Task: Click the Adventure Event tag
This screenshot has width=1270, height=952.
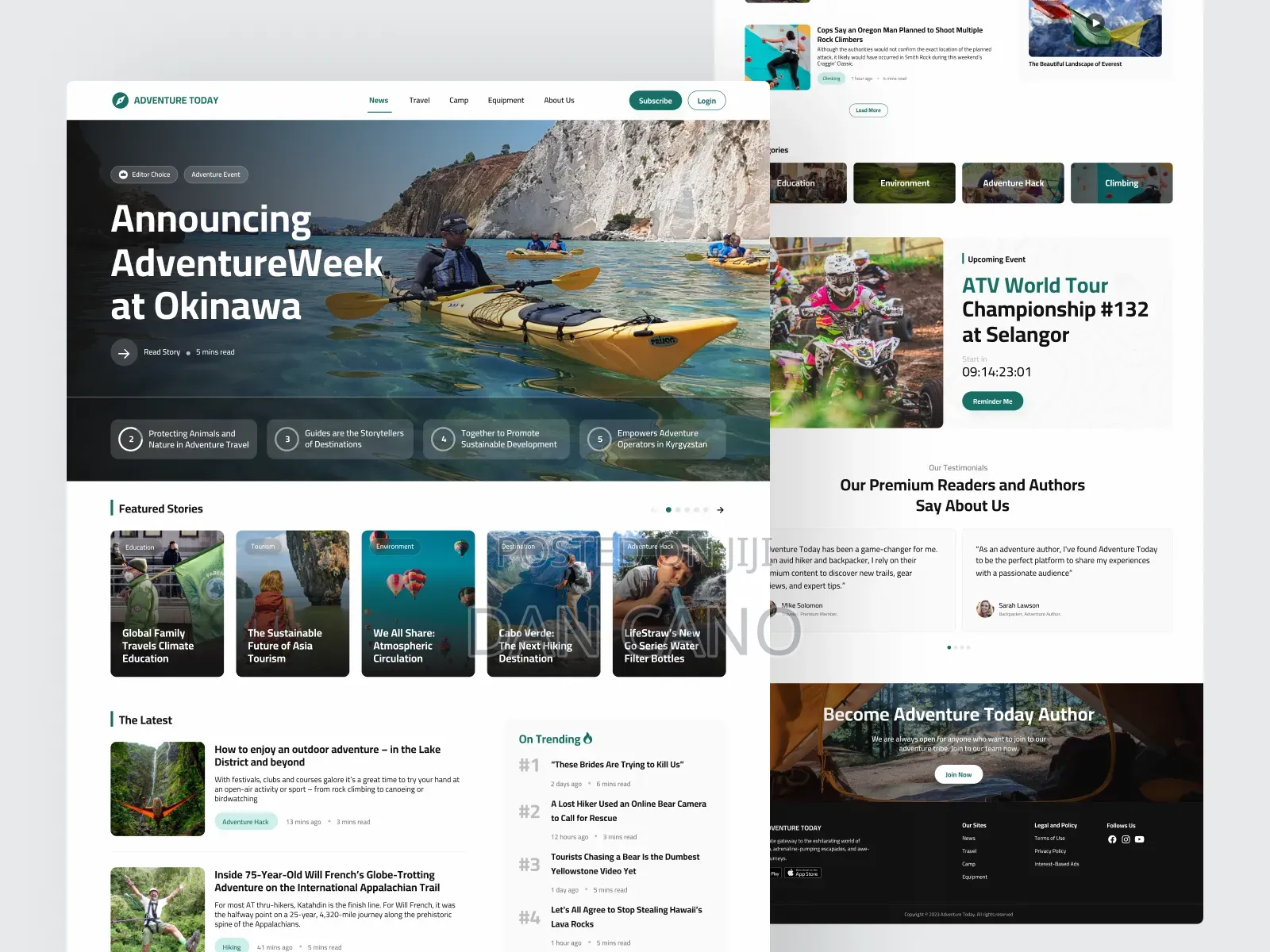Action: click(216, 175)
